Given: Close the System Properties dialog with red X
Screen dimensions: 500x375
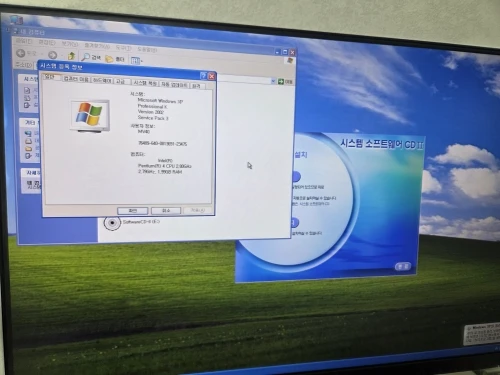Looking at the screenshot, I should 211,76.
